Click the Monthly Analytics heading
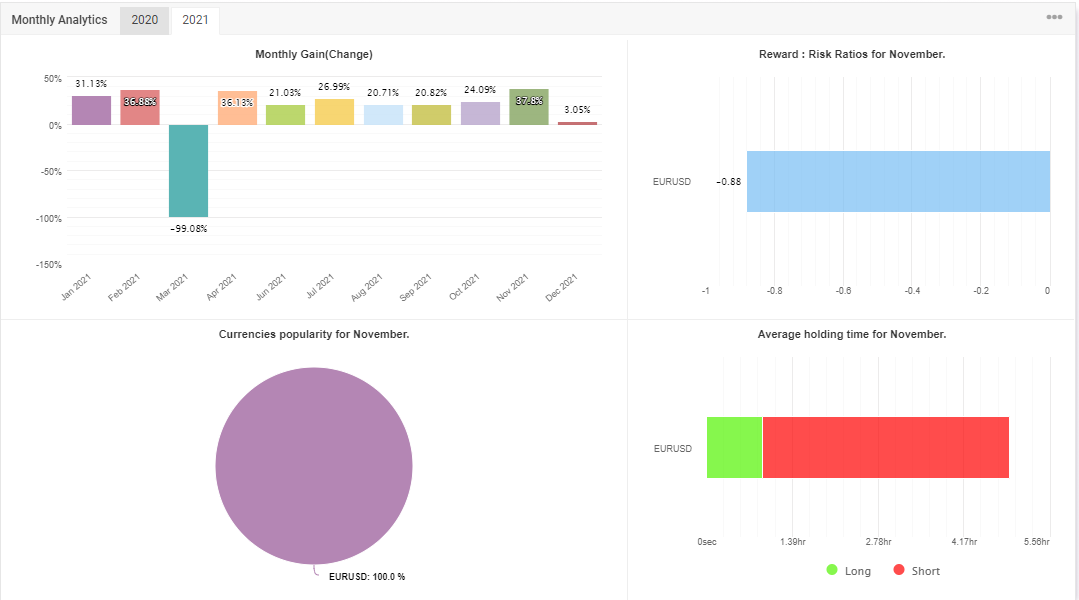The height and width of the screenshot is (600, 1079). coord(59,20)
